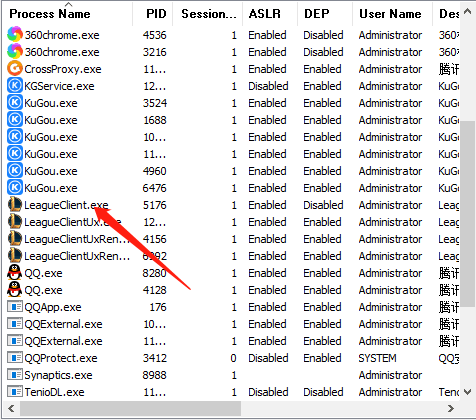Select the KuGou.exe icon with PID 3524

click(x=15, y=103)
